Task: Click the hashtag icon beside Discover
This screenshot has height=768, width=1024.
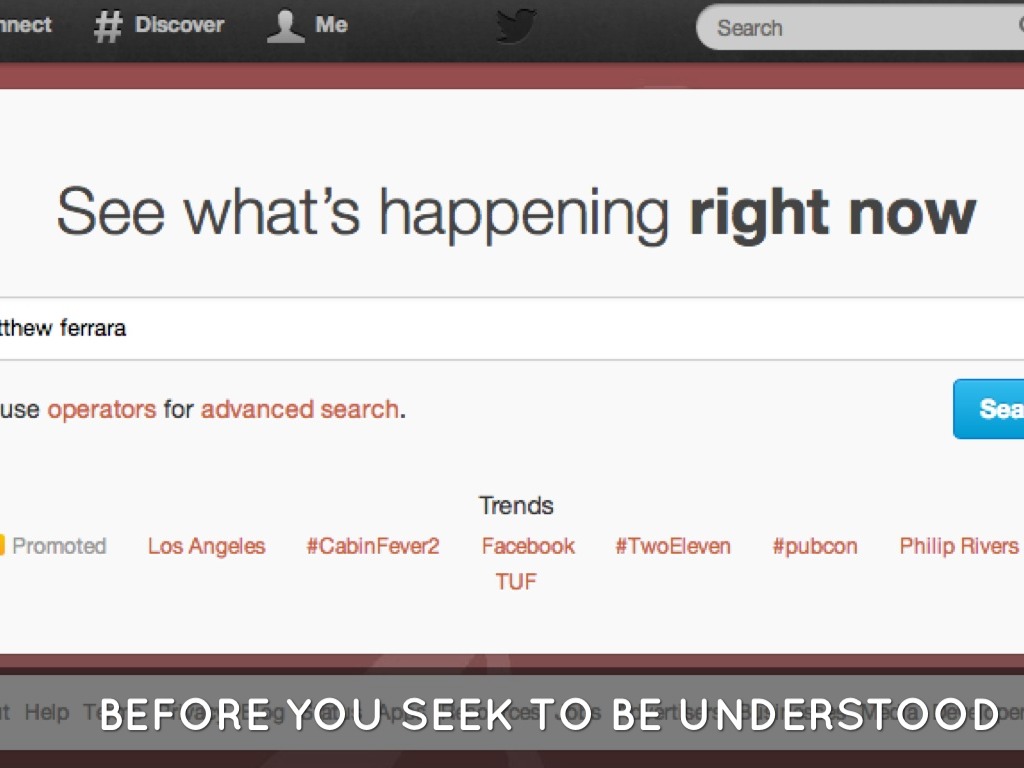Action: click(x=107, y=27)
